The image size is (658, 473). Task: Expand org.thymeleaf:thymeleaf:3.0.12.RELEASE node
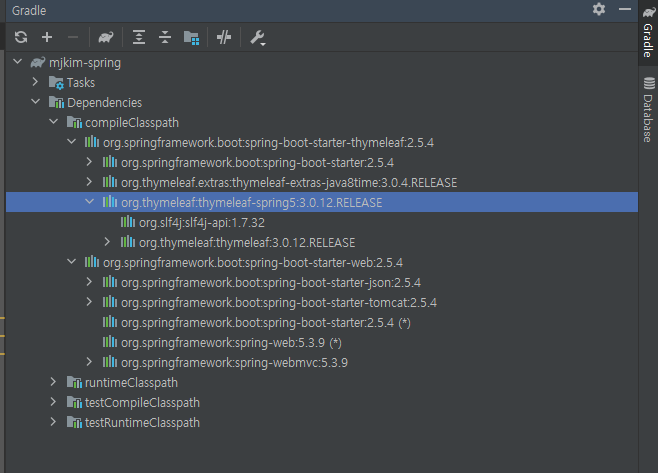107,242
